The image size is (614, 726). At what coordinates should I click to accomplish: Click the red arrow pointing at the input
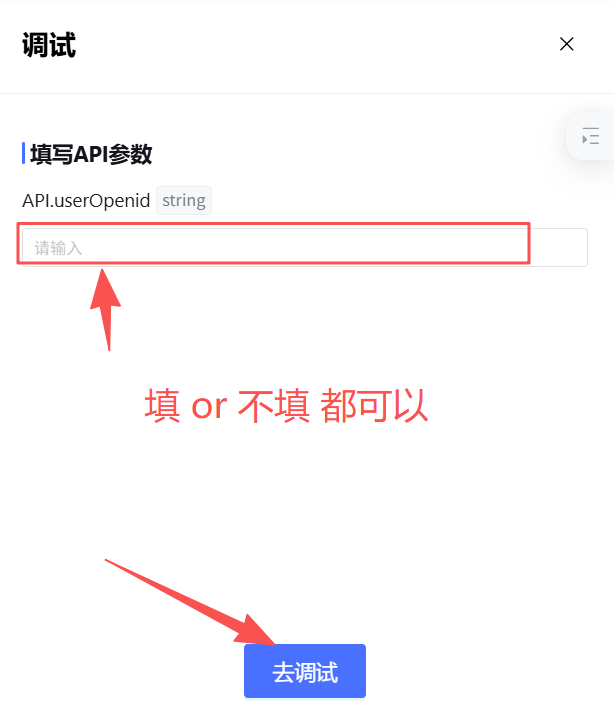click(106, 310)
